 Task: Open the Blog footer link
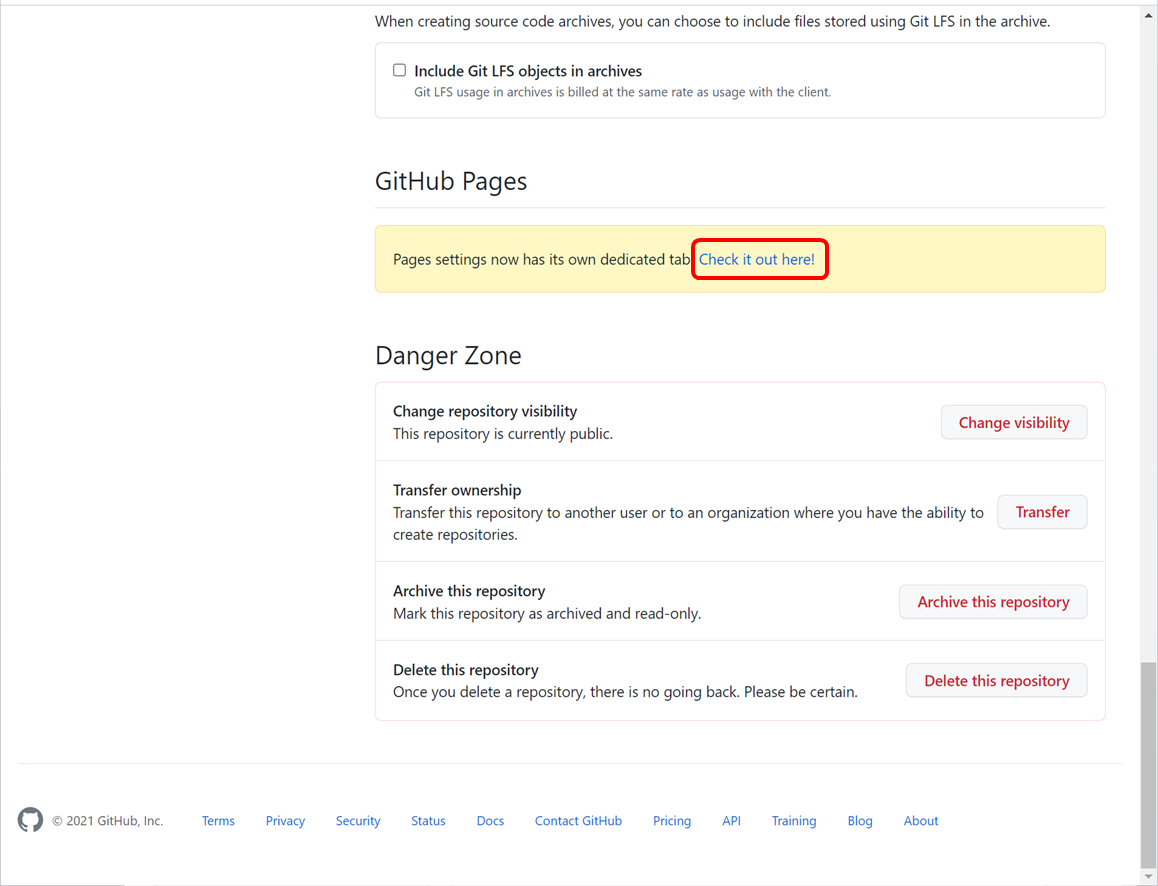tap(860, 820)
